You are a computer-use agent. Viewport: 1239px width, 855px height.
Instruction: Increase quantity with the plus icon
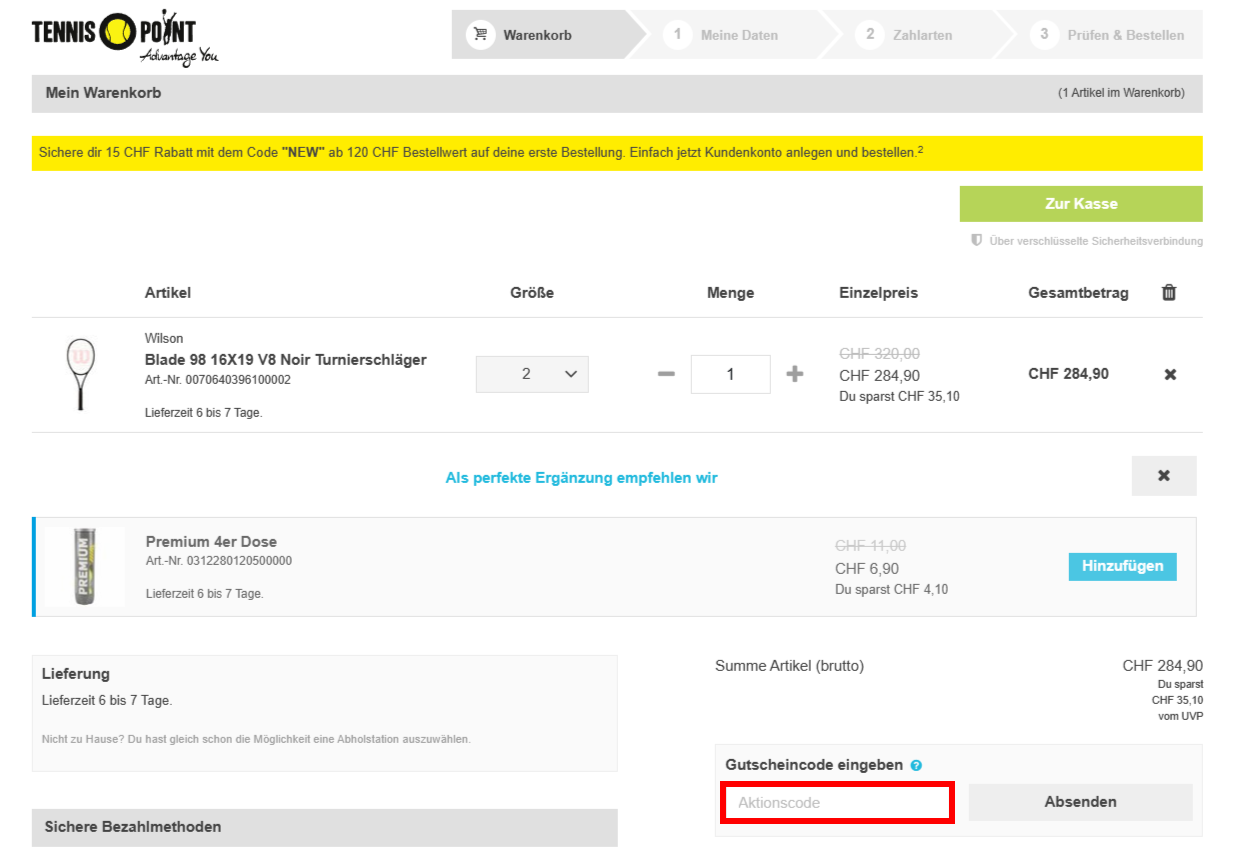(x=795, y=374)
